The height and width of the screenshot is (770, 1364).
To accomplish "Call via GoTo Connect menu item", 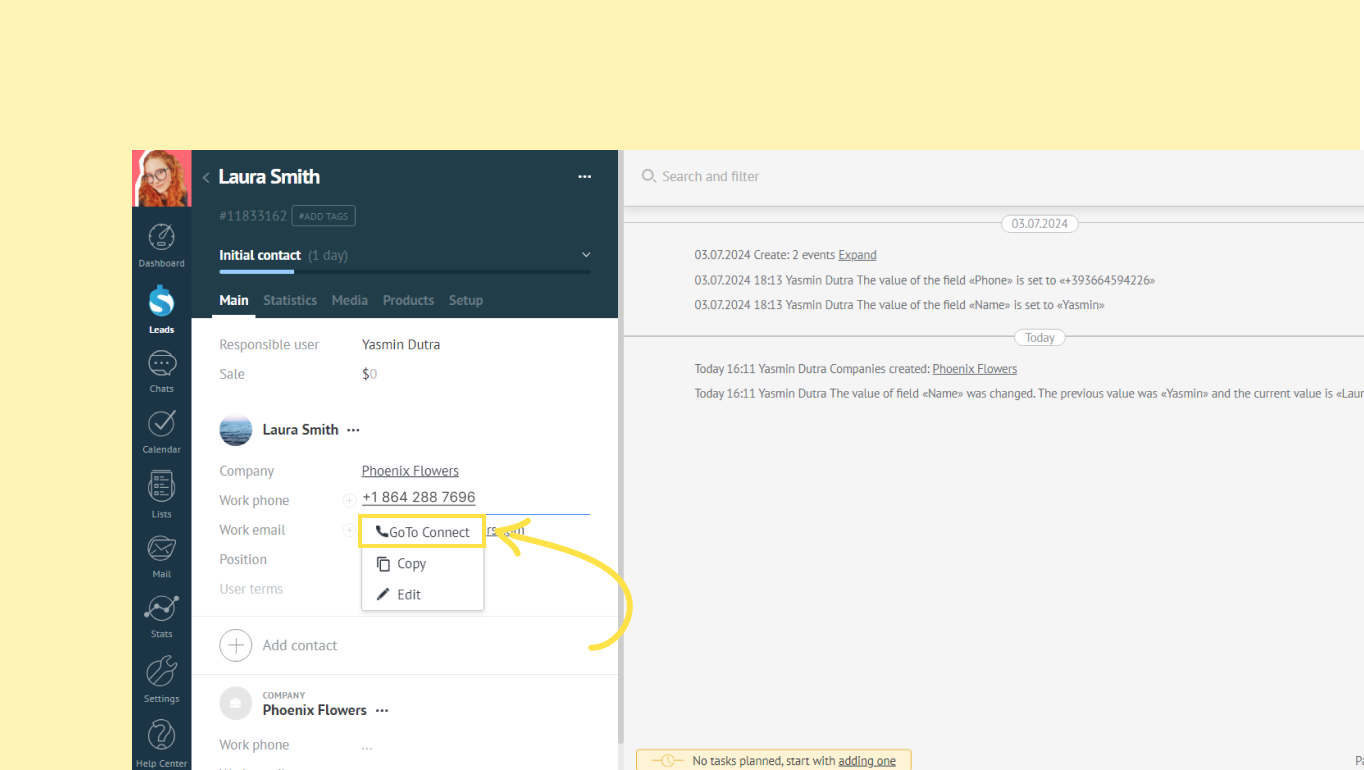I will click(423, 532).
